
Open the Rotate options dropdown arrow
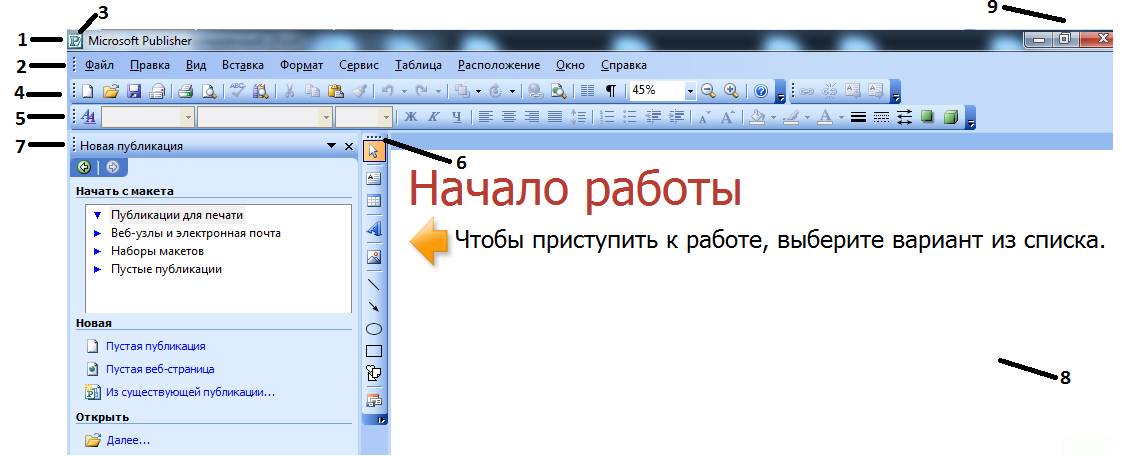point(512,92)
